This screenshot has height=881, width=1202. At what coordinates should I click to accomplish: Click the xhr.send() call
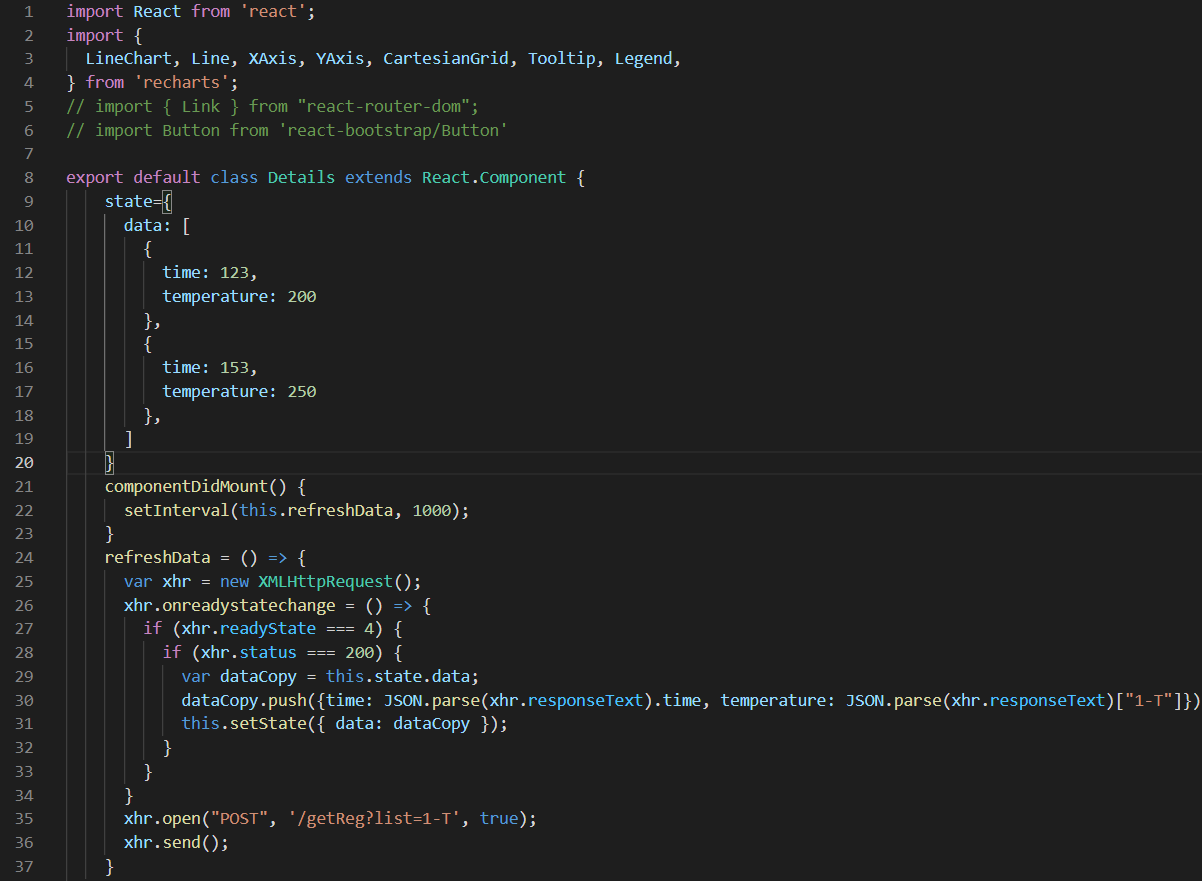pyautogui.click(x=177, y=843)
